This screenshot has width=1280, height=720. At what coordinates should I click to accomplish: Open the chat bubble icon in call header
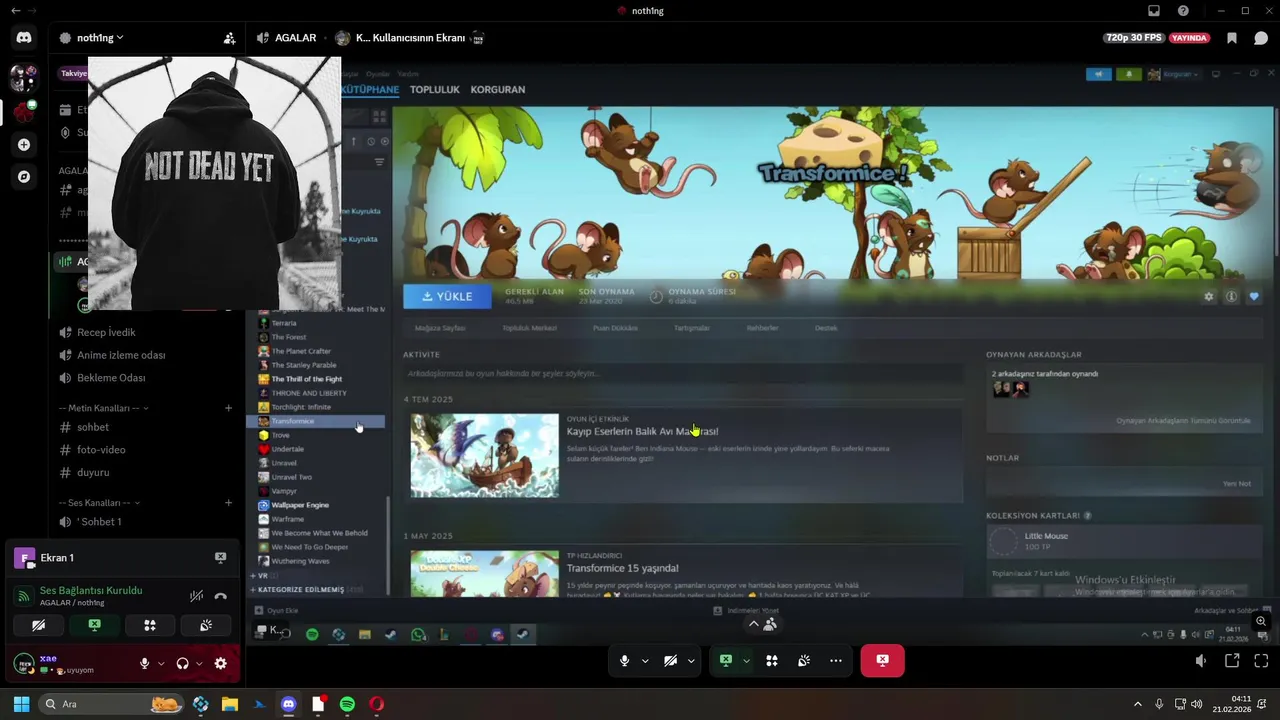tap(1261, 38)
